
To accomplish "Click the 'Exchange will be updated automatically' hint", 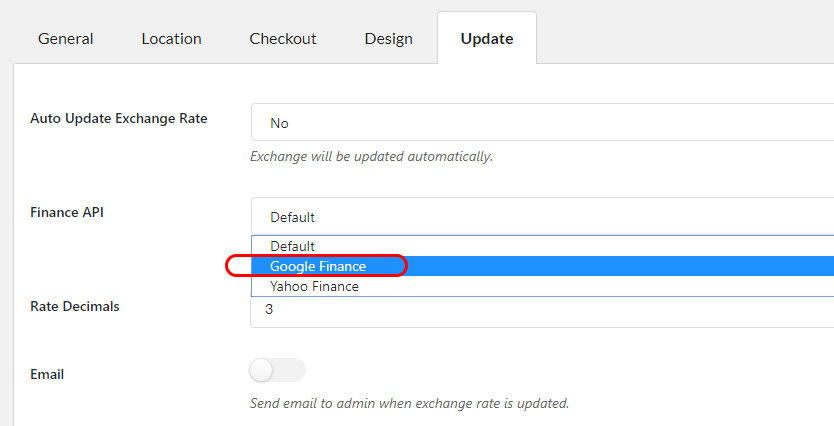I will 372,157.
